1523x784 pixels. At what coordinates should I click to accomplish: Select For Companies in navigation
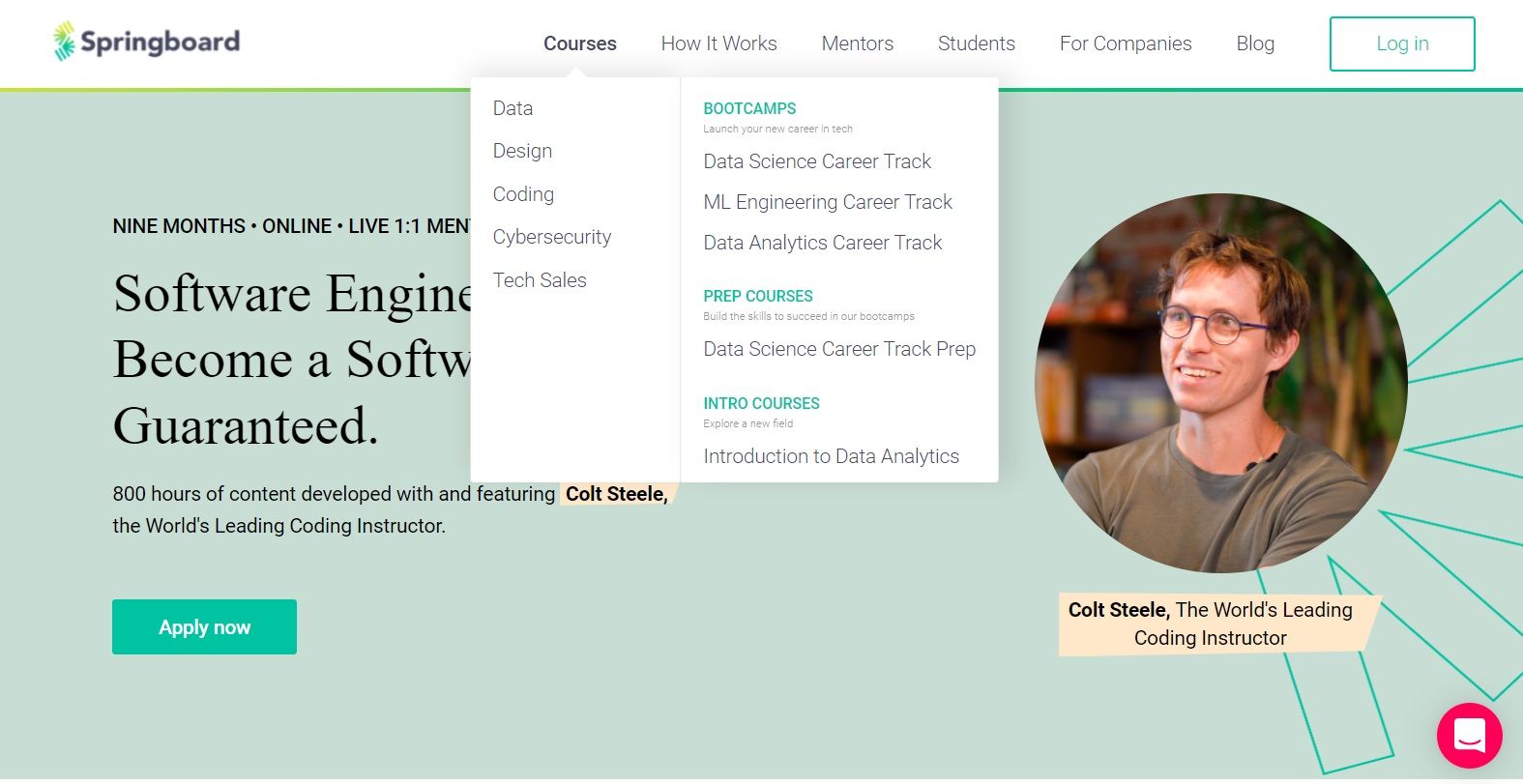pos(1125,44)
